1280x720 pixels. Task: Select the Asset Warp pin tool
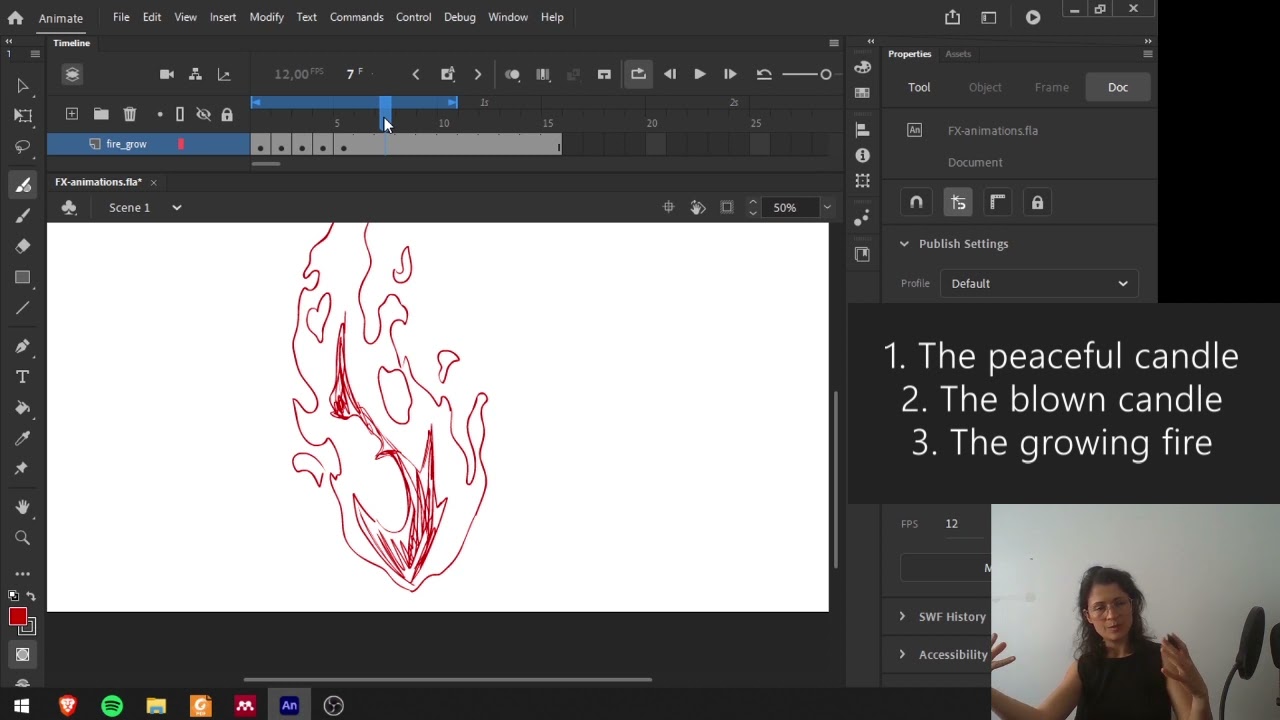tap(23, 469)
